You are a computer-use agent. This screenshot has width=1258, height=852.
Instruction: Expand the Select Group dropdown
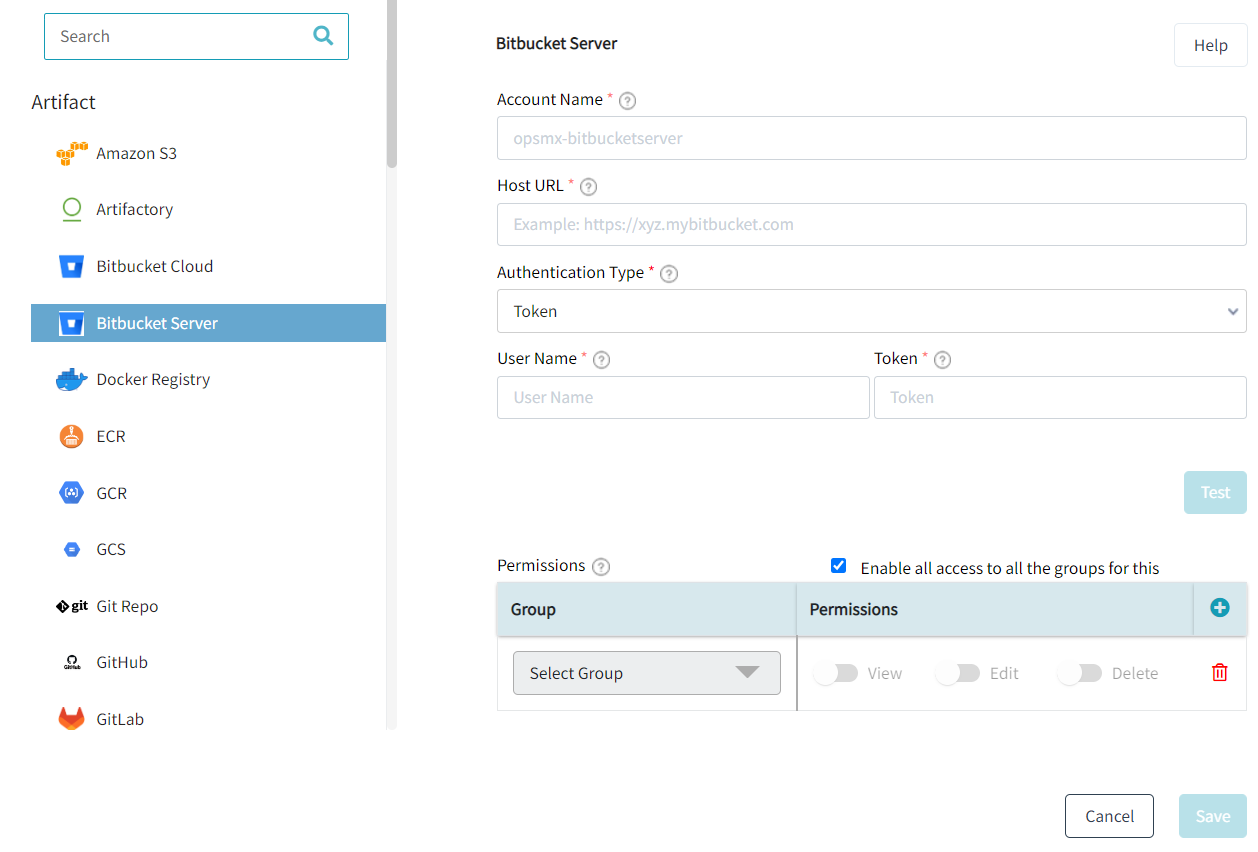pos(646,673)
